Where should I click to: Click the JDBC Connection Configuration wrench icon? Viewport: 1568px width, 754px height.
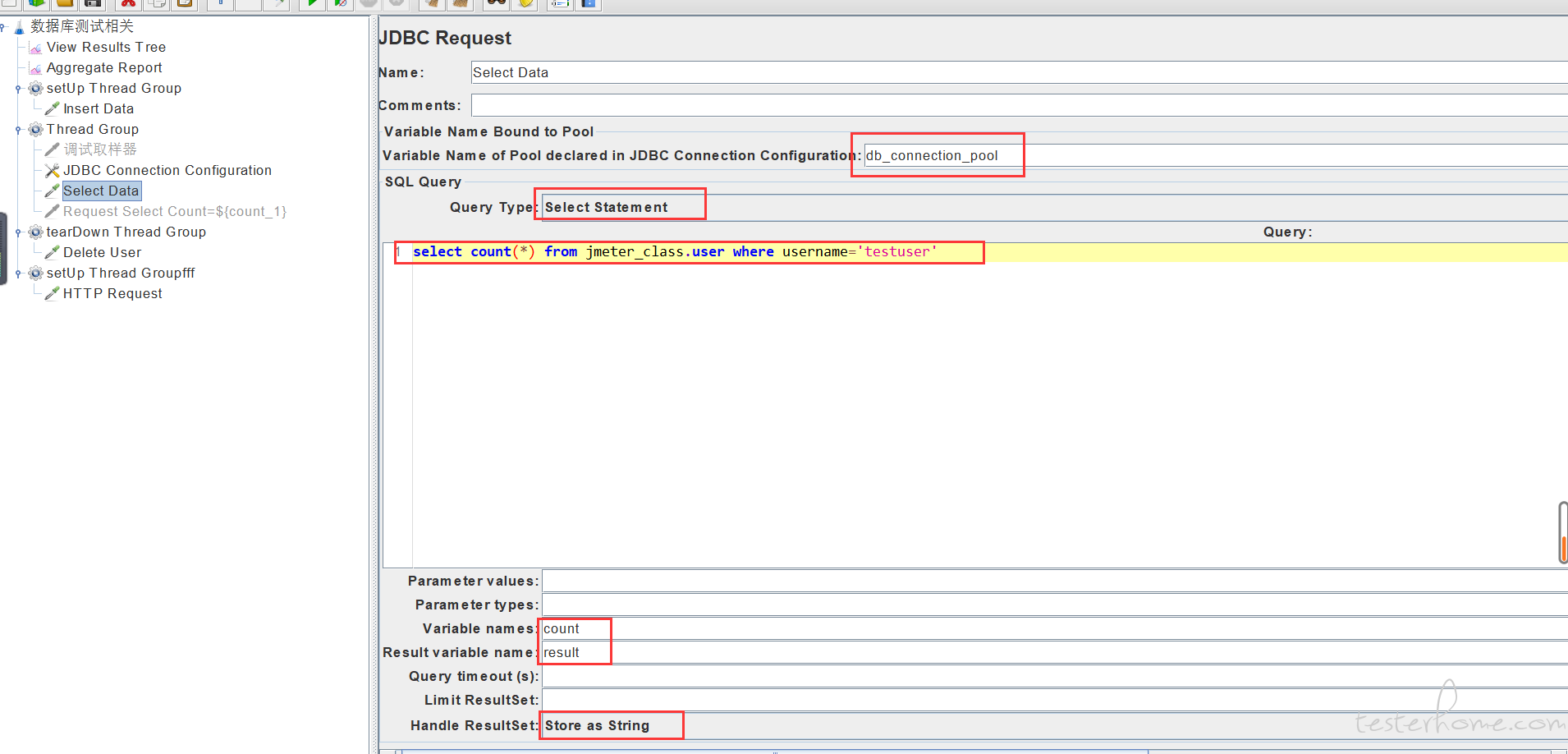(52, 170)
